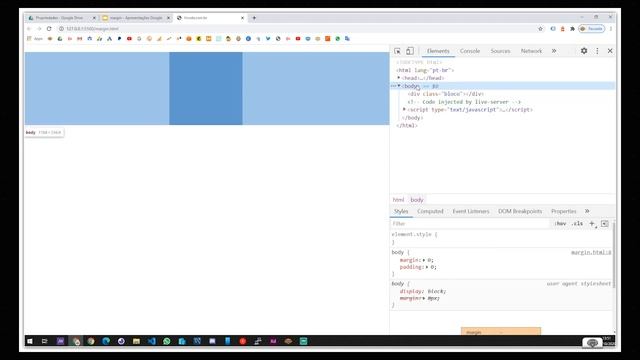Select the div class bloco line

click(x=446, y=94)
